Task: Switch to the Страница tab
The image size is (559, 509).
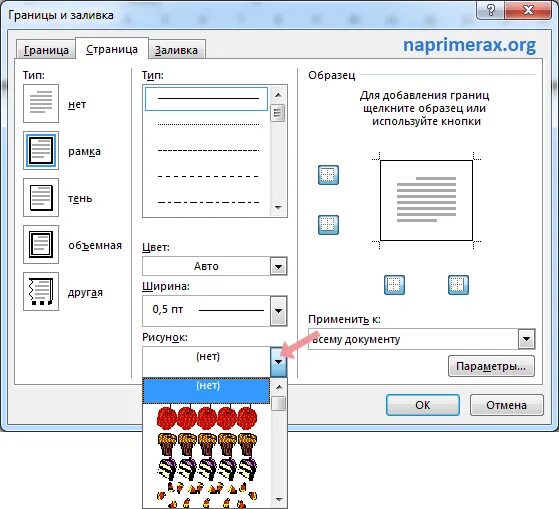Action: (x=112, y=49)
